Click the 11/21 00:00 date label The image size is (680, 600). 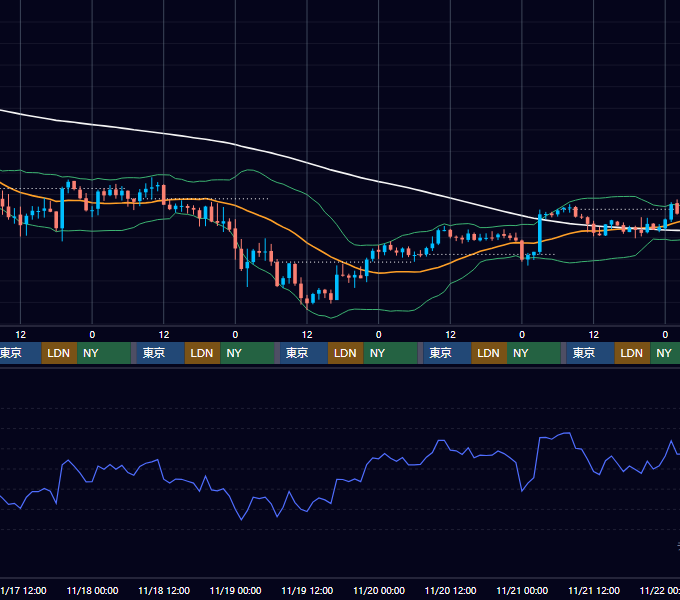(x=522, y=590)
